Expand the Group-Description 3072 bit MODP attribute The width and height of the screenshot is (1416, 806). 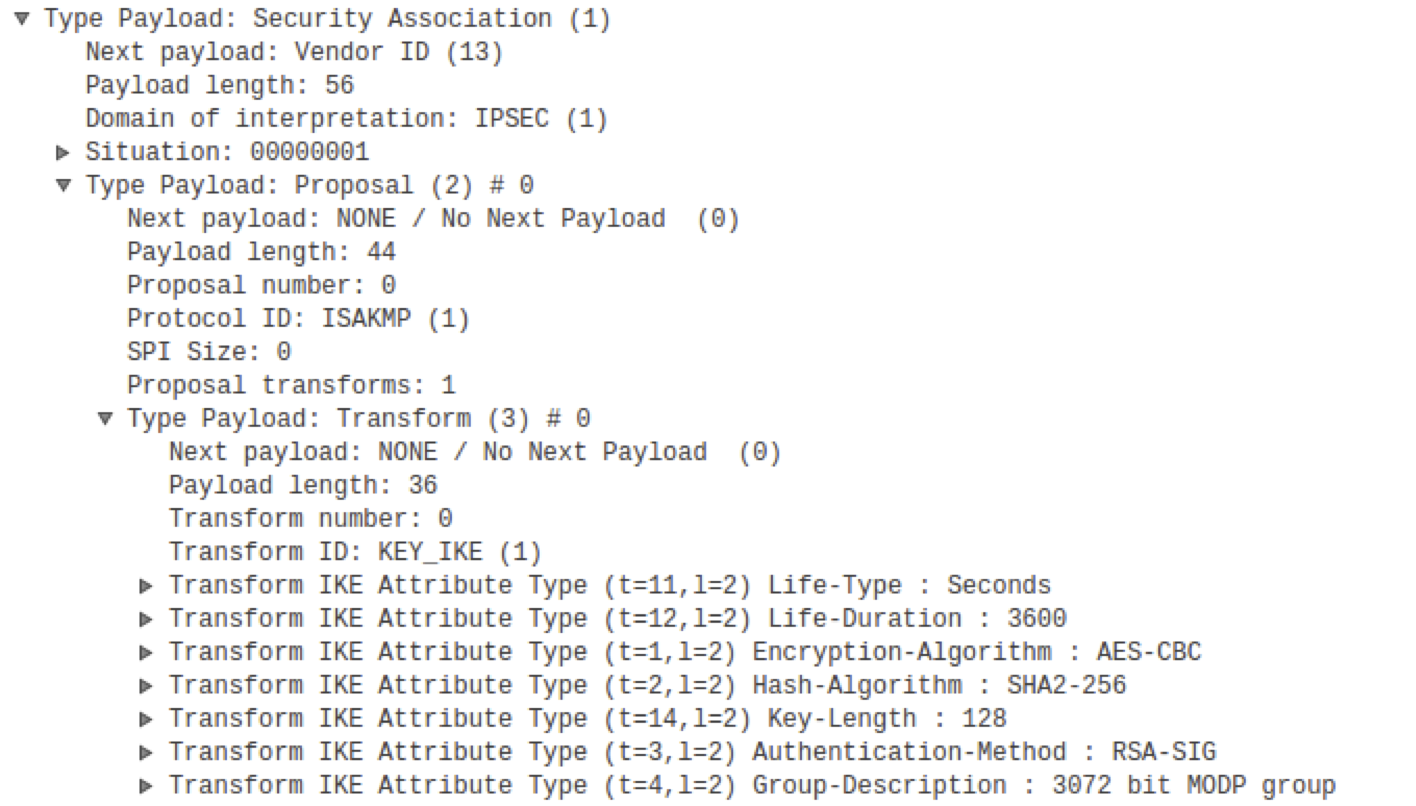[147, 785]
